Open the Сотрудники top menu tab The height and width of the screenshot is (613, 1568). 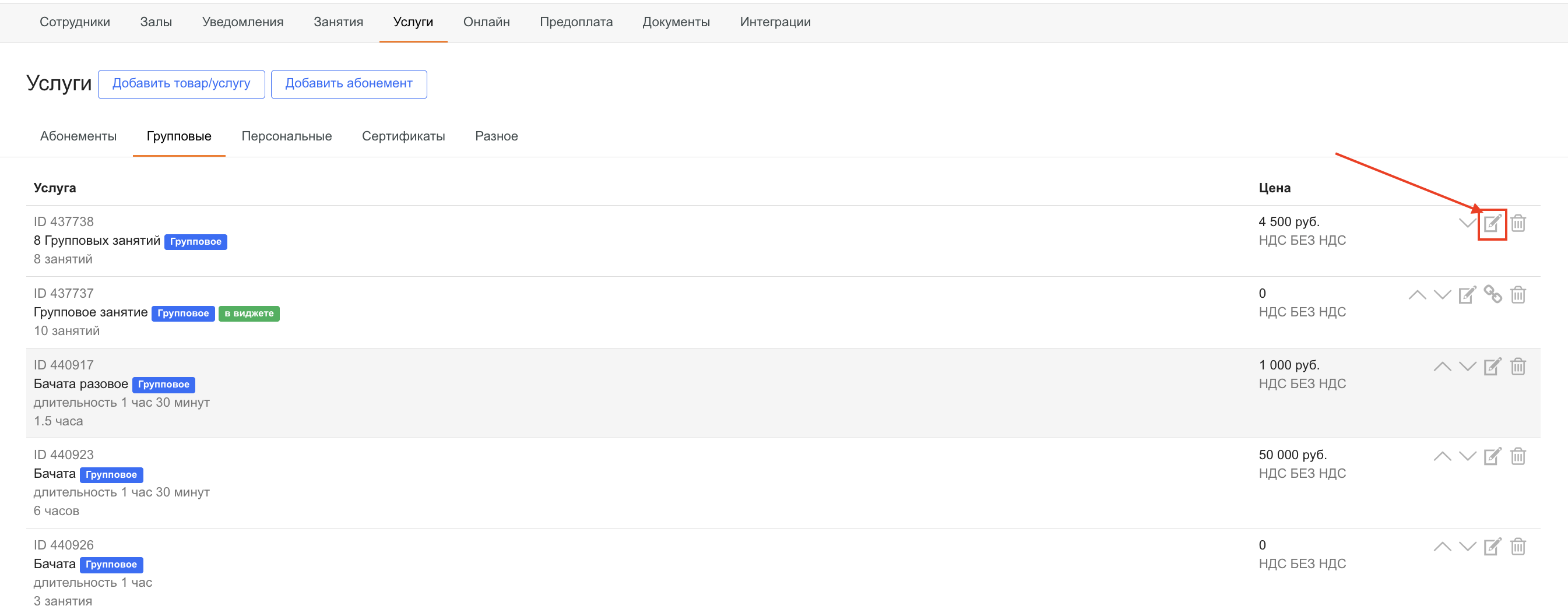75,22
